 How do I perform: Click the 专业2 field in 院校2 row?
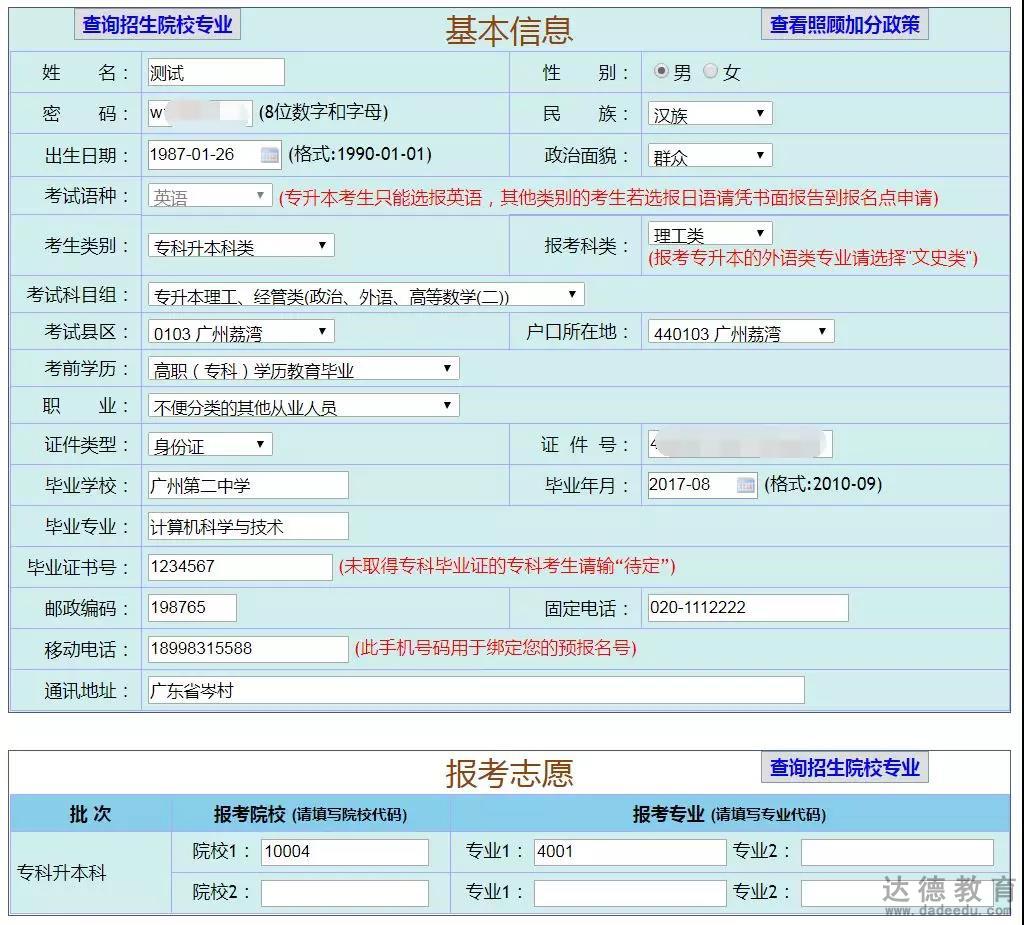(x=897, y=893)
